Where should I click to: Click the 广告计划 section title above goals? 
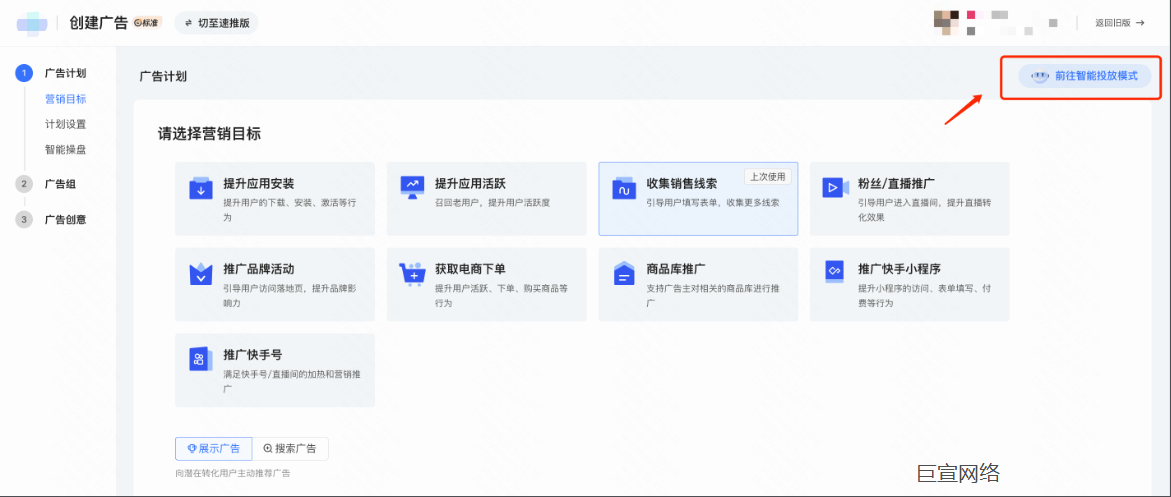(x=163, y=76)
